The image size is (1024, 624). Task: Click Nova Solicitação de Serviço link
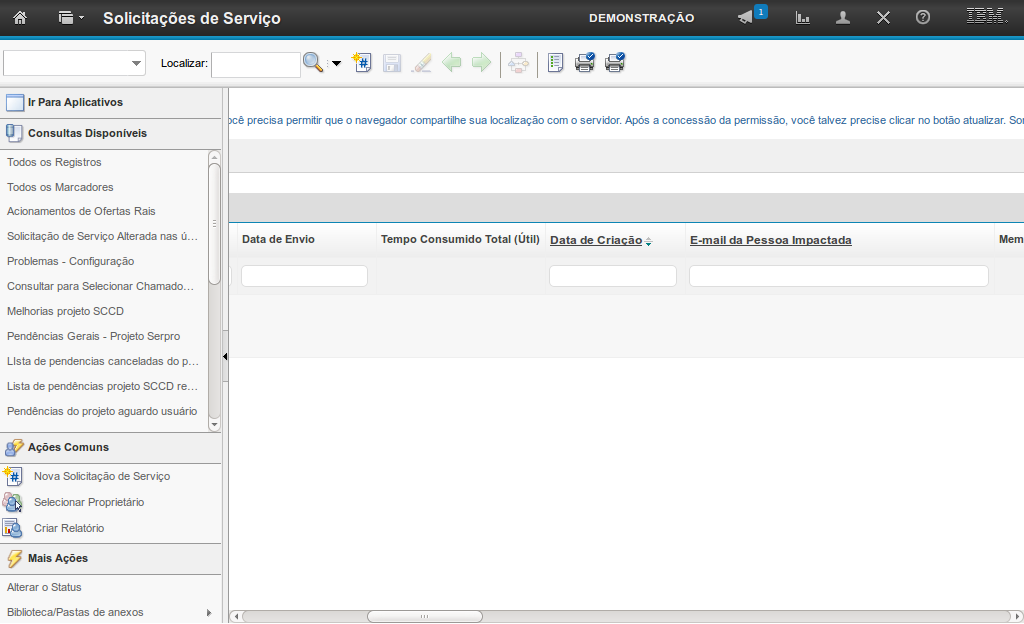coord(101,476)
